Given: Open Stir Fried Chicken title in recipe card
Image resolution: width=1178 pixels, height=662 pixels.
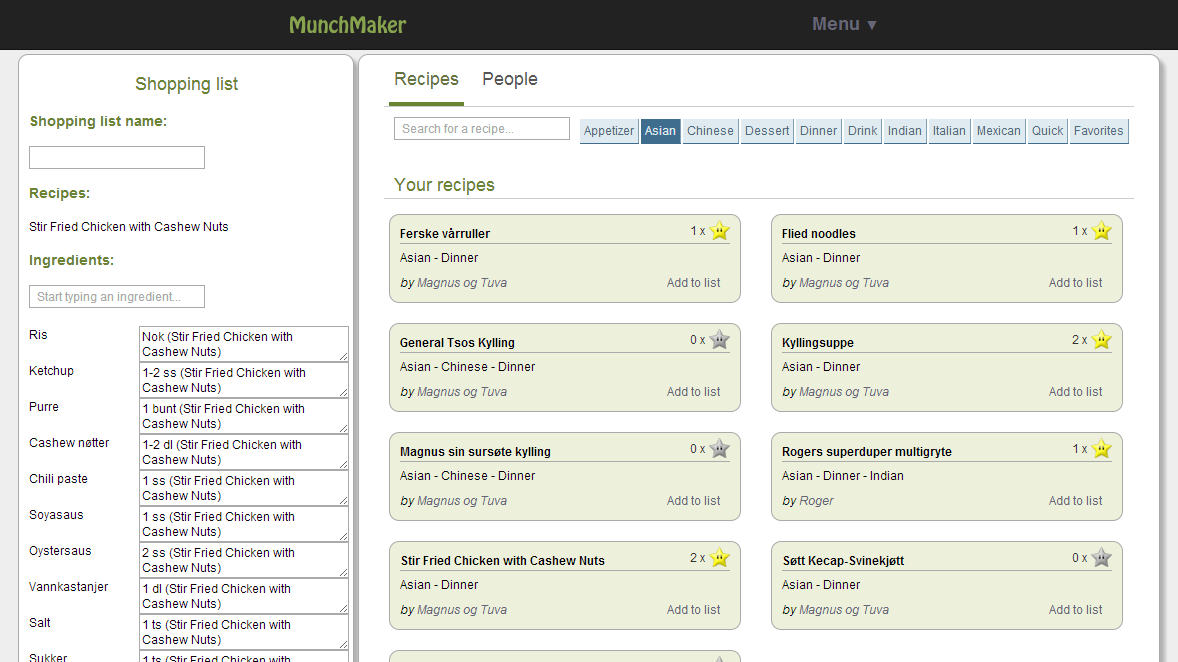Looking at the screenshot, I should tap(503, 561).
